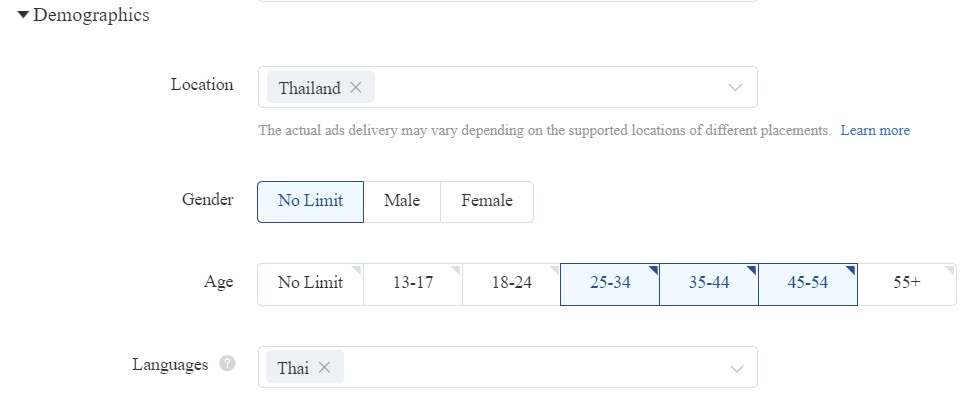
Task: Open the Languages dropdown chevron
Action: tap(736, 369)
